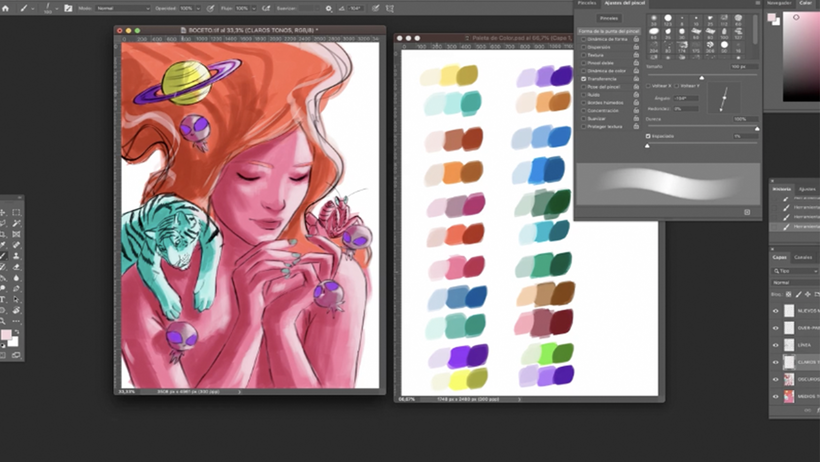Open the brush settings panel menu
This screenshot has width=820, height=462.
[x=757, y=3]
